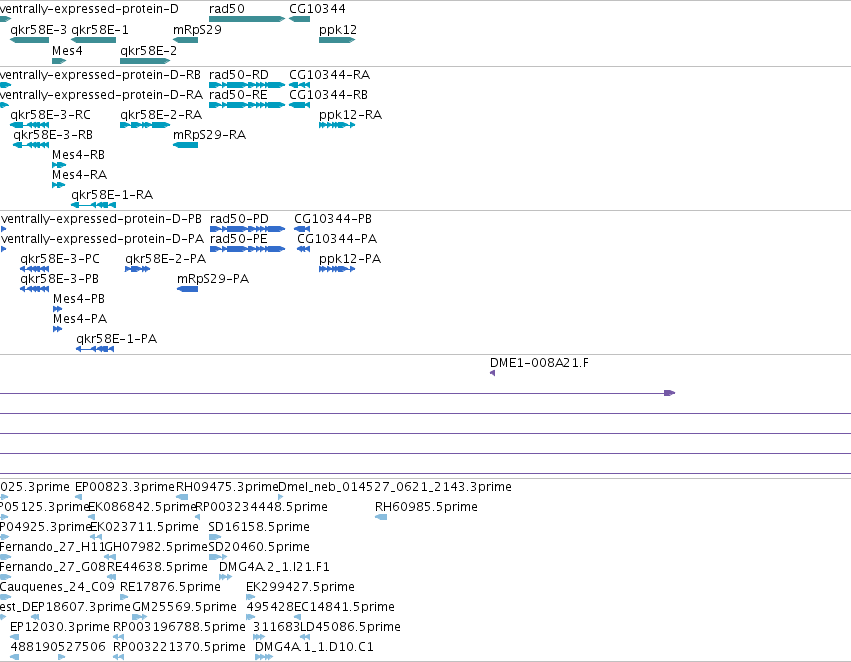Select qkr58E-3-PB protein
851x662 pixels.
pos(34,289)
